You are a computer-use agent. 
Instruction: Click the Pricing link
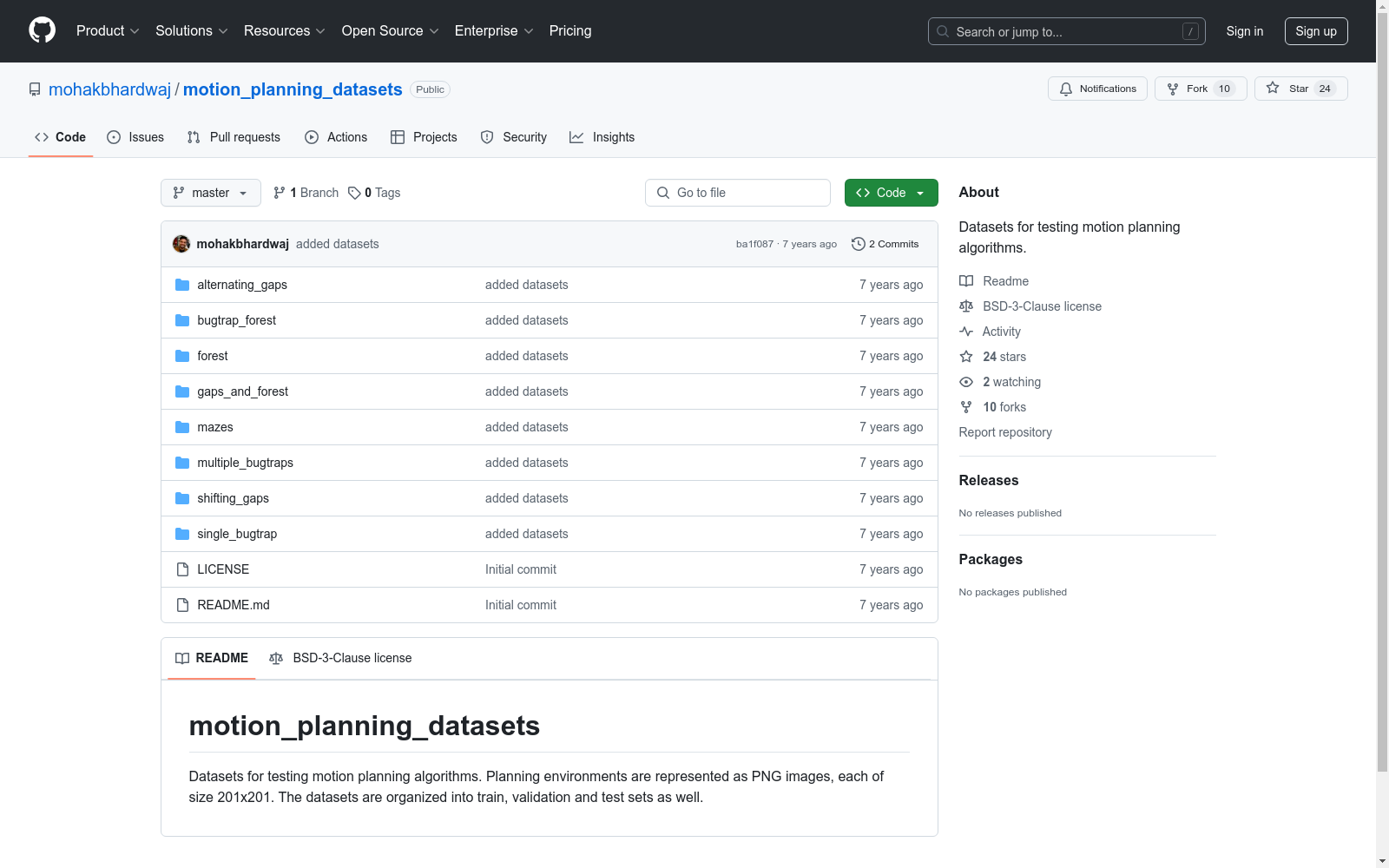pos(570,31)
